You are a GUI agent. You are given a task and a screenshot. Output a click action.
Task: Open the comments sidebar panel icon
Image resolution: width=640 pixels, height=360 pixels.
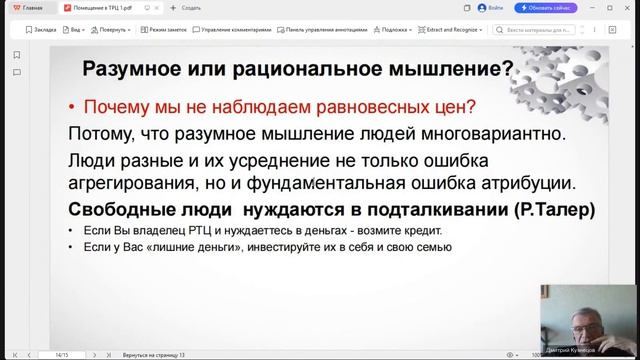(17, 72)
